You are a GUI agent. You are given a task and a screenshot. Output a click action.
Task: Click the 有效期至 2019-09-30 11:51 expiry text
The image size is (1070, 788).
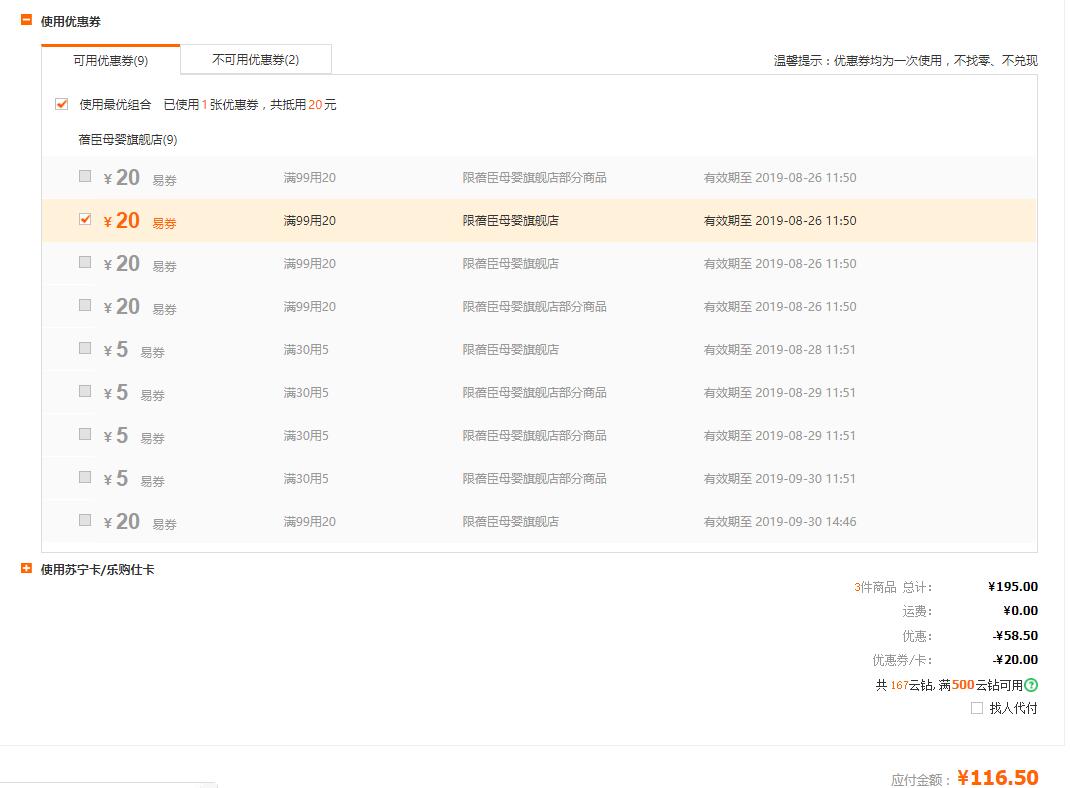(x=779, y=478)
